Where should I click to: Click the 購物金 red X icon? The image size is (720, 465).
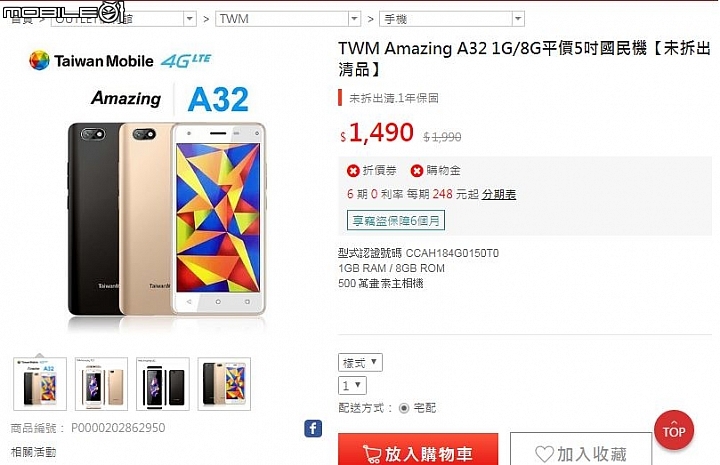coord(416,171)
